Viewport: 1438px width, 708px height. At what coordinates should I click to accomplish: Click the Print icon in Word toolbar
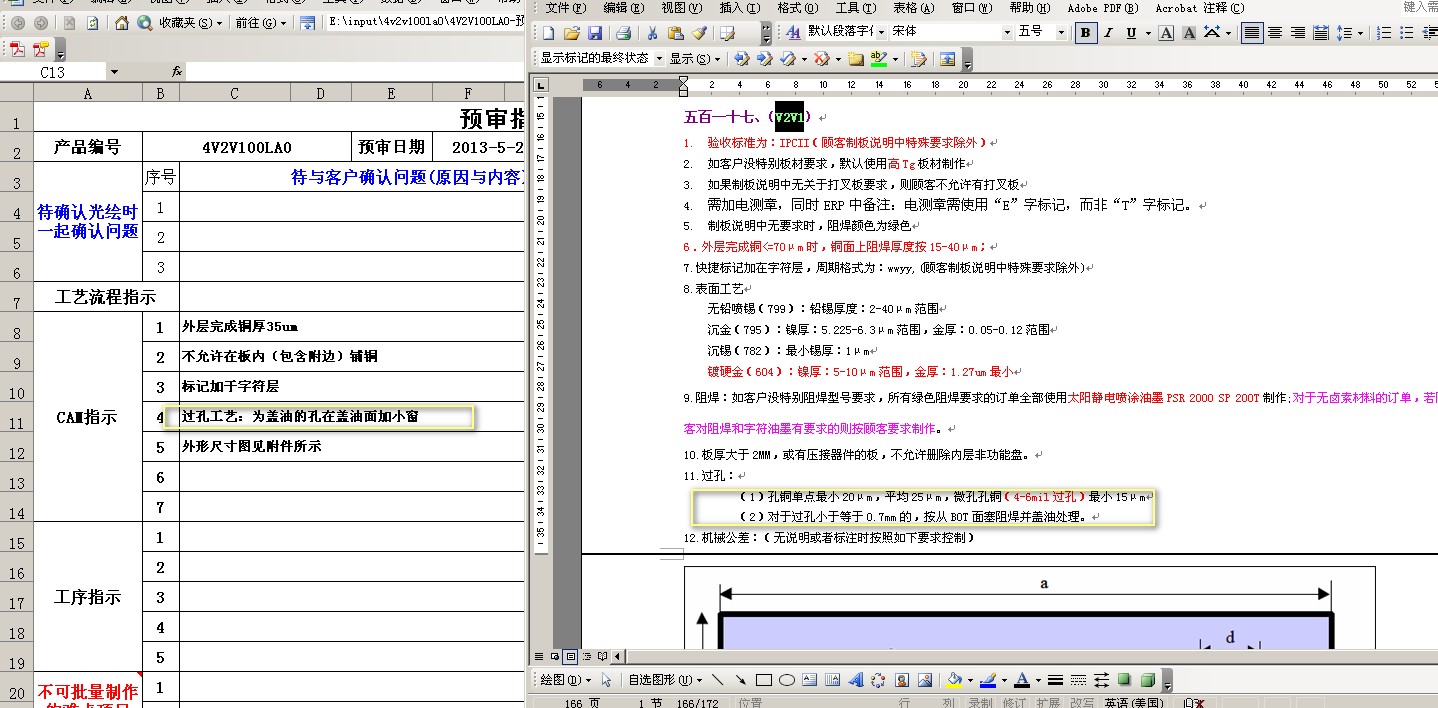click(623, 33)
